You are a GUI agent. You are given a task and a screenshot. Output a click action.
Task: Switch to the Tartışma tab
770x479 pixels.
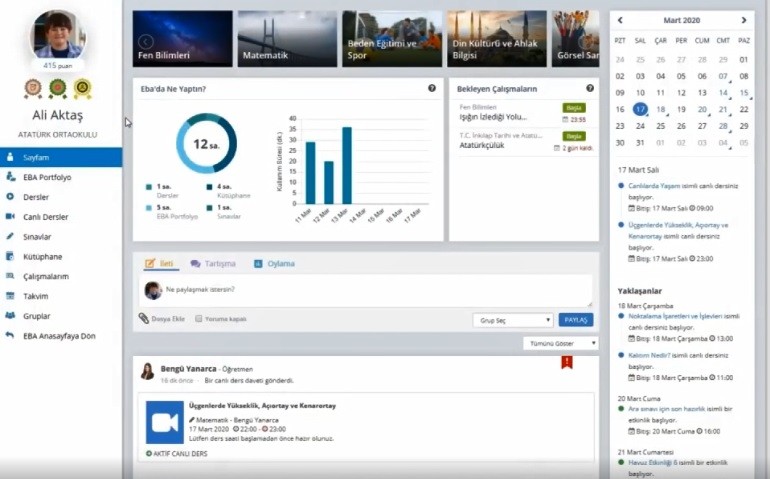point(213,264)
